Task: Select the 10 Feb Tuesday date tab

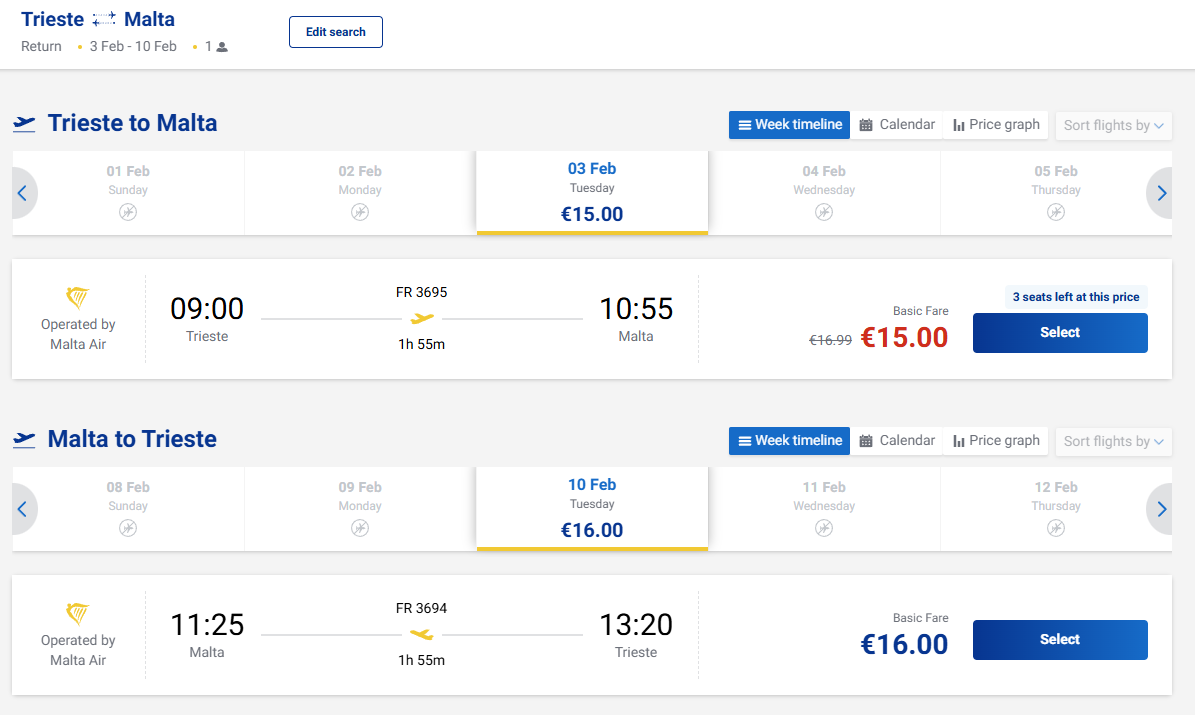Action: pyautogui.click(x=592, y=508)
